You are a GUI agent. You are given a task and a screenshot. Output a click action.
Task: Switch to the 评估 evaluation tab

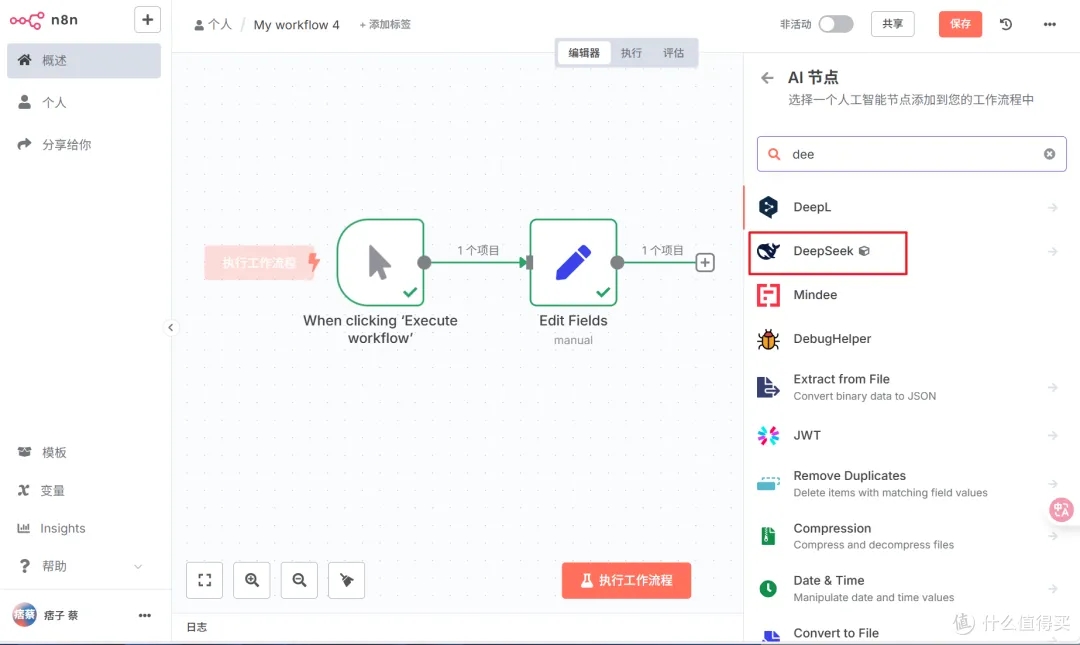pyautogui.click(x=674, y=53)
